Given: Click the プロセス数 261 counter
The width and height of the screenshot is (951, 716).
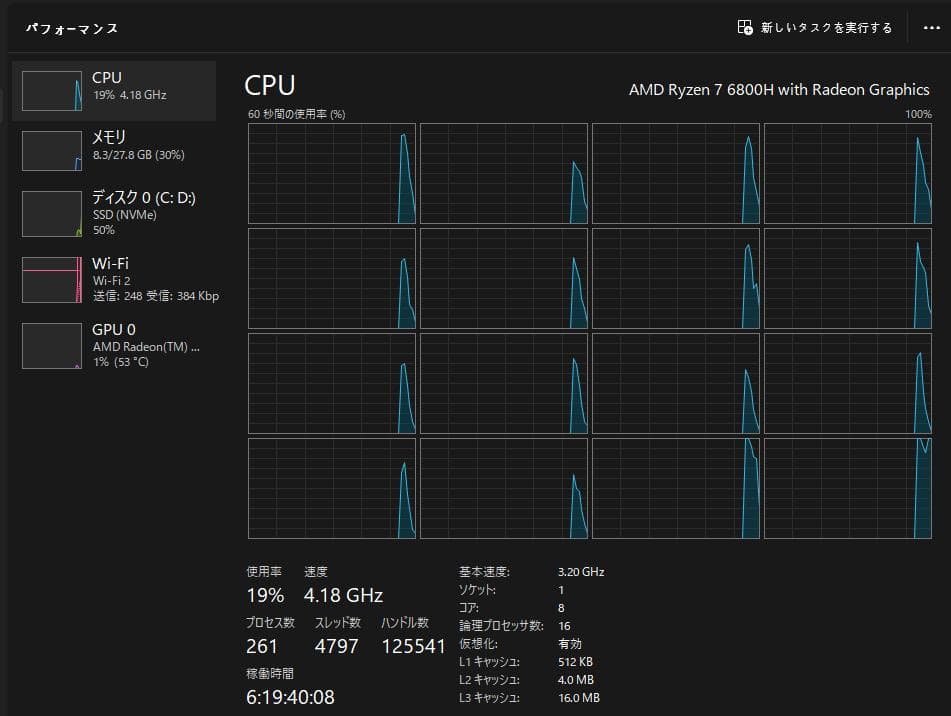Looking at the screenshot, I should tap(264, 645).
